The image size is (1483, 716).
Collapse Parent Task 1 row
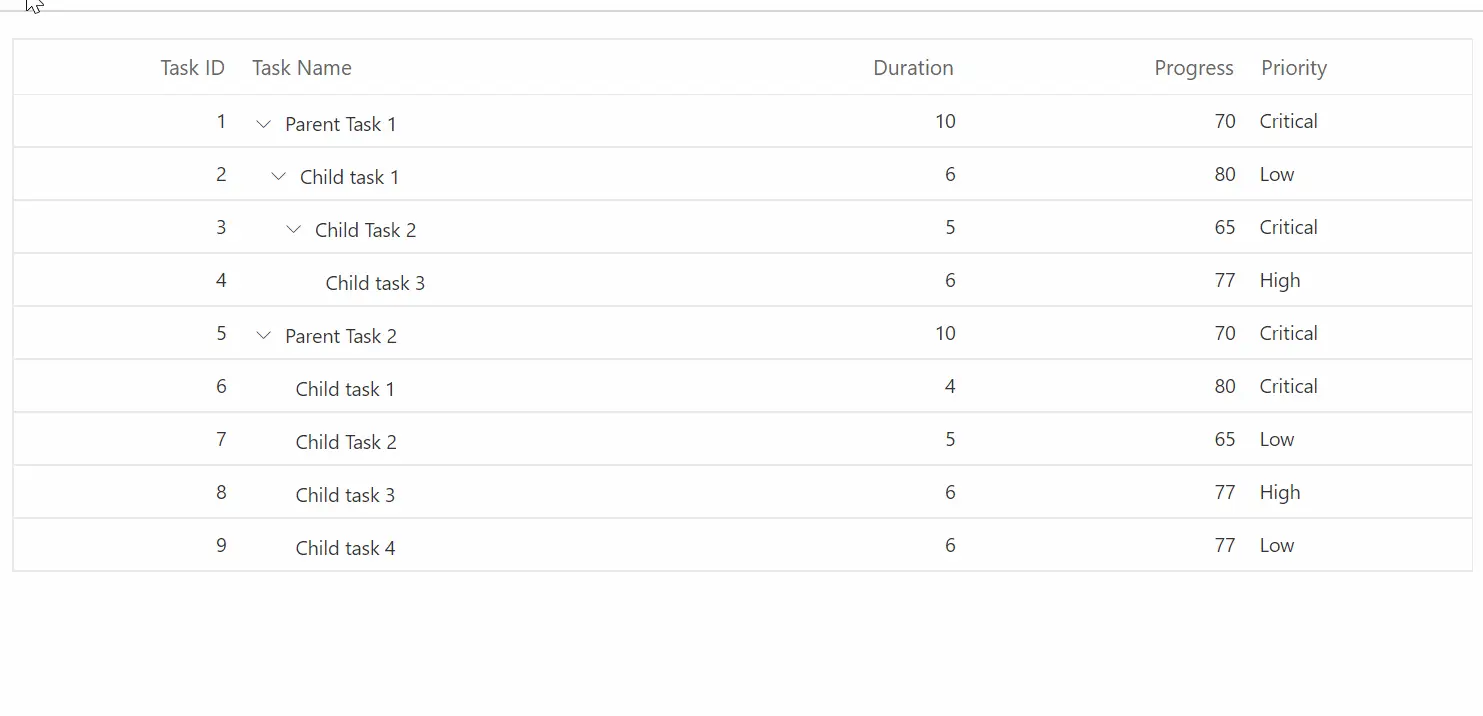(x=263, y=124)
